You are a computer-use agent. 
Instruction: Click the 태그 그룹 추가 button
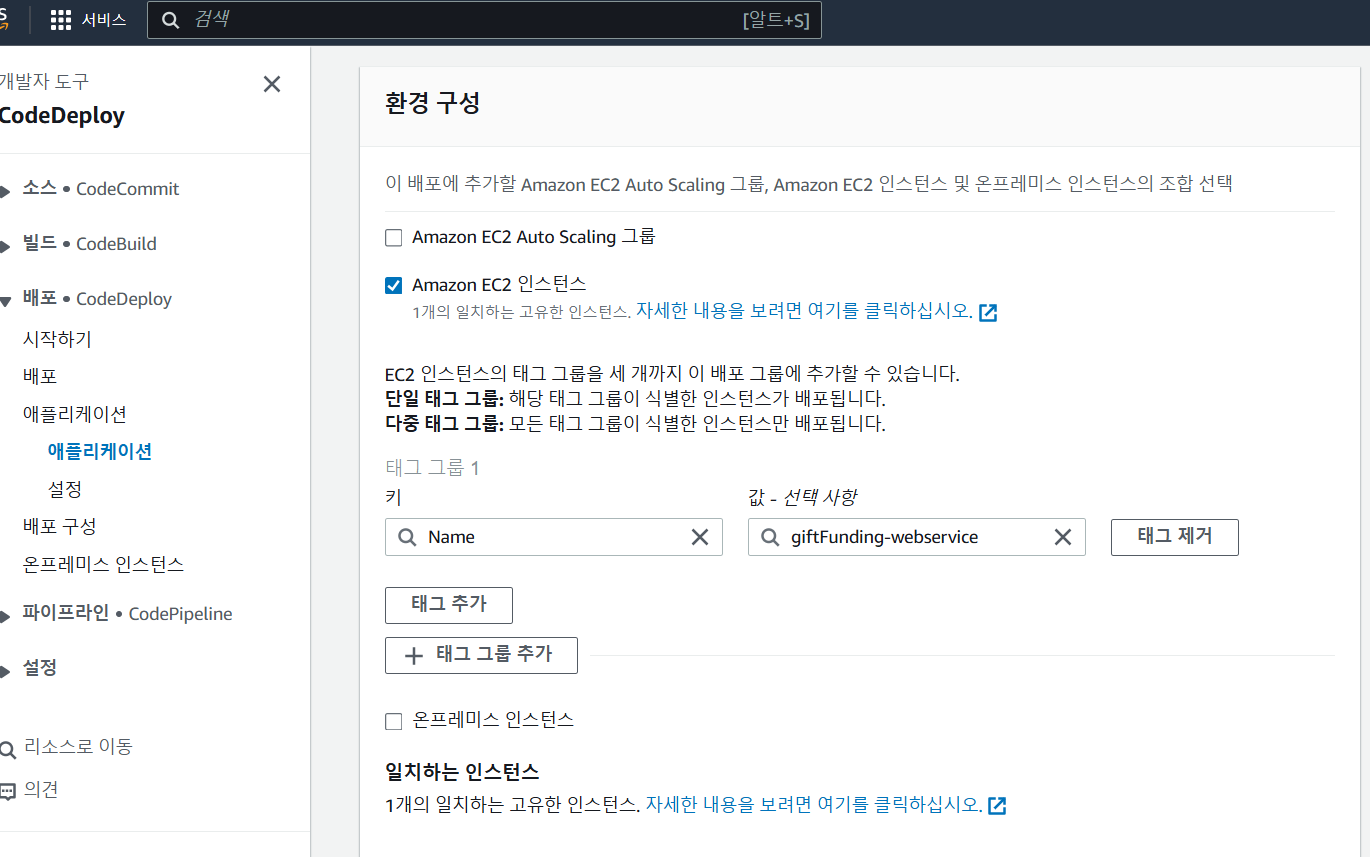481,655
